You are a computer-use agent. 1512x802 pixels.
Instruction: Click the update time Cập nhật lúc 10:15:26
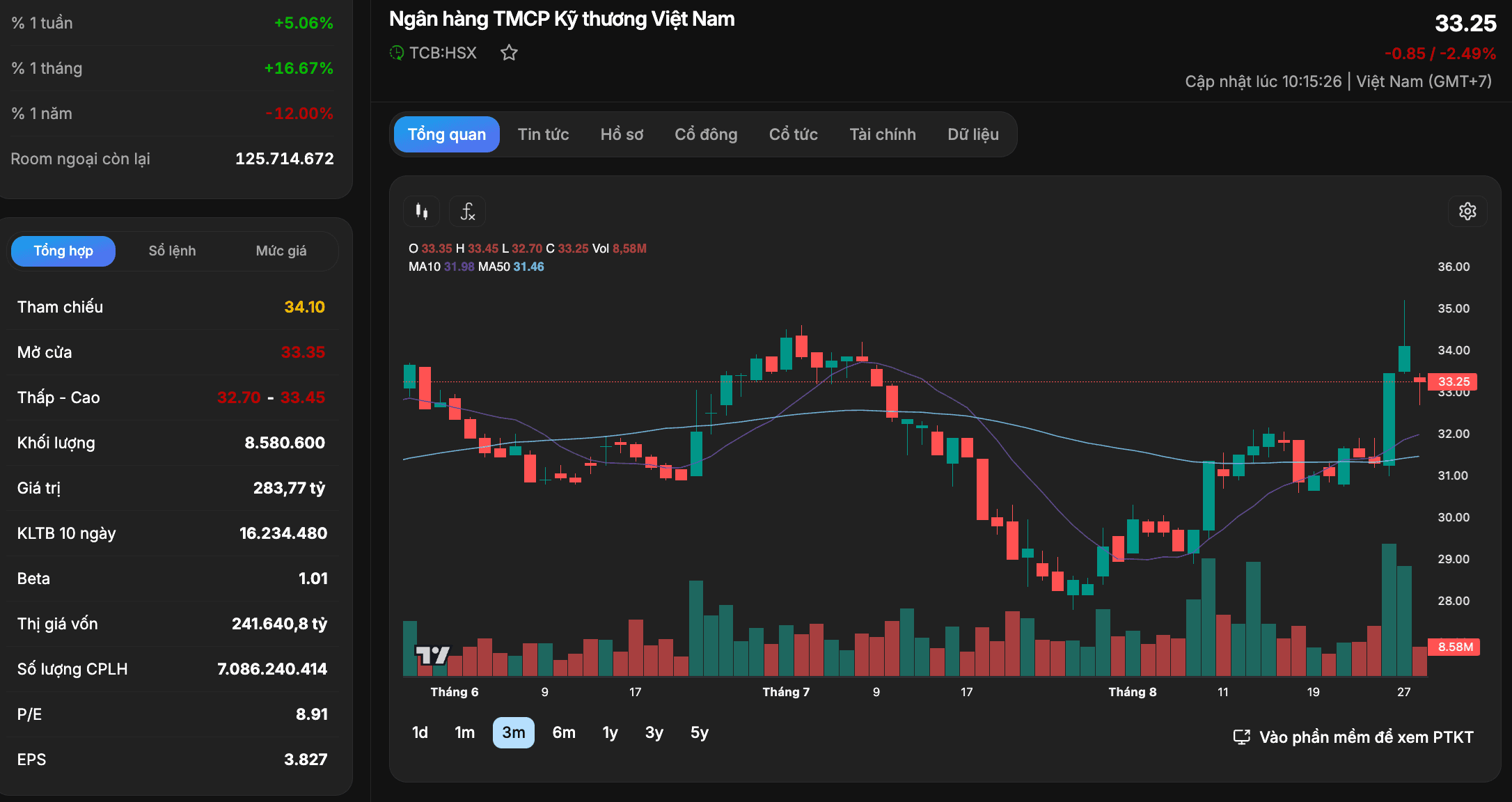(x=1263, y=81)
